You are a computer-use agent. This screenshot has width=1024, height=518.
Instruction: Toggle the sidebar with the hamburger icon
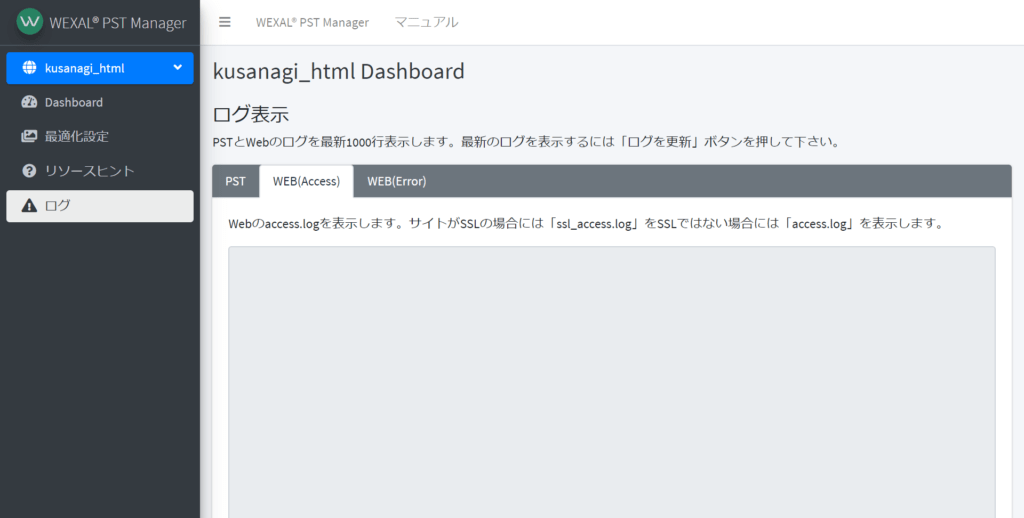(x=225, y=22)
